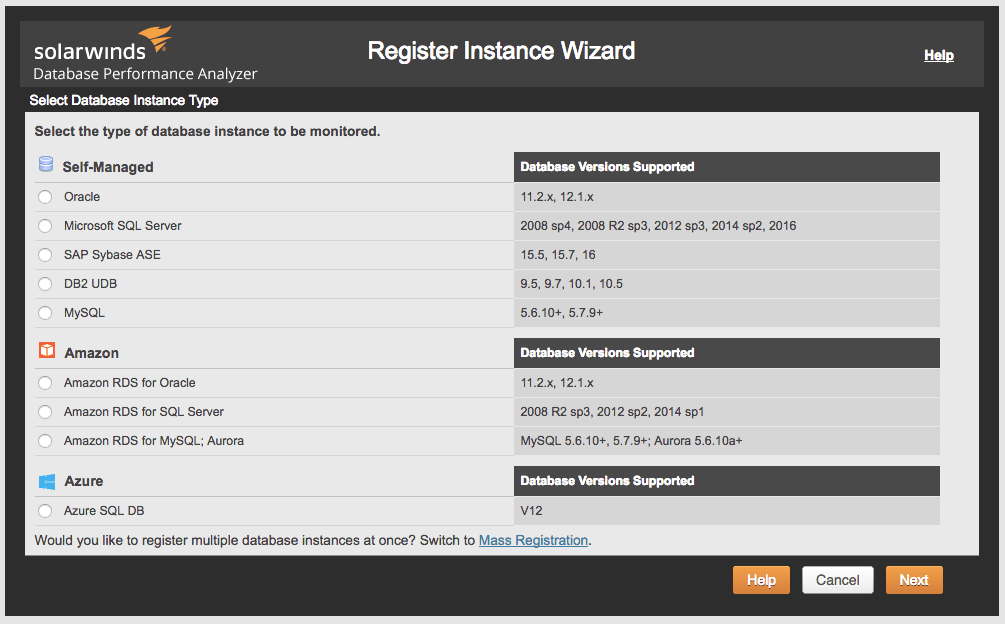Click the Self-Managed database cylinder icon
The width and height of the screenshot is (1005, 624).
(x=46, y=164)
